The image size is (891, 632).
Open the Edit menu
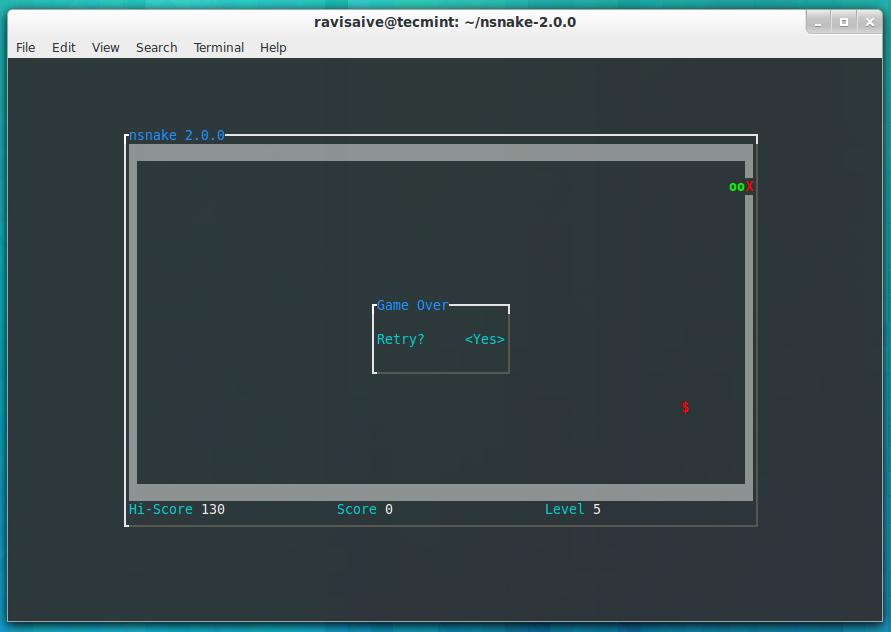click(64, 47)
